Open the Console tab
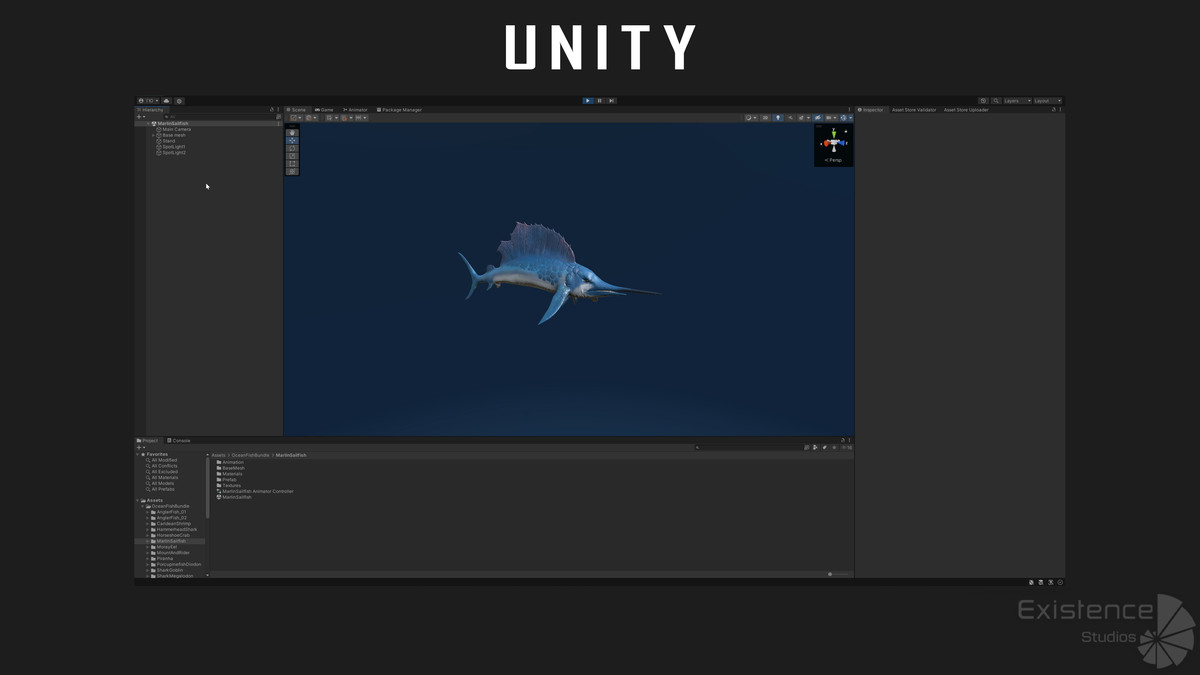The width and height of the screenshot is (1200, 675). tap(177, 440)
